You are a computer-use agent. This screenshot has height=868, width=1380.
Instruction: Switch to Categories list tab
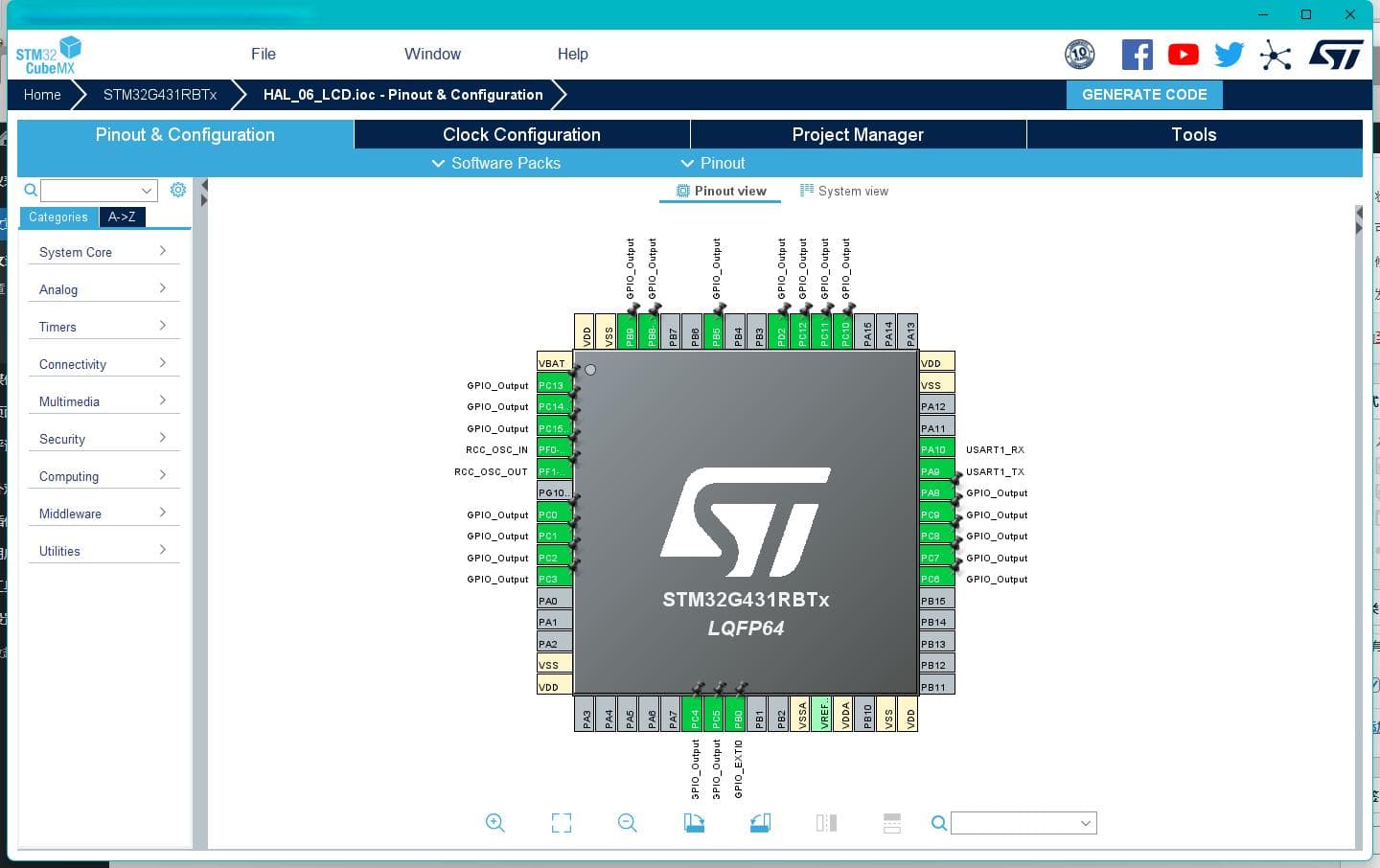58,217
